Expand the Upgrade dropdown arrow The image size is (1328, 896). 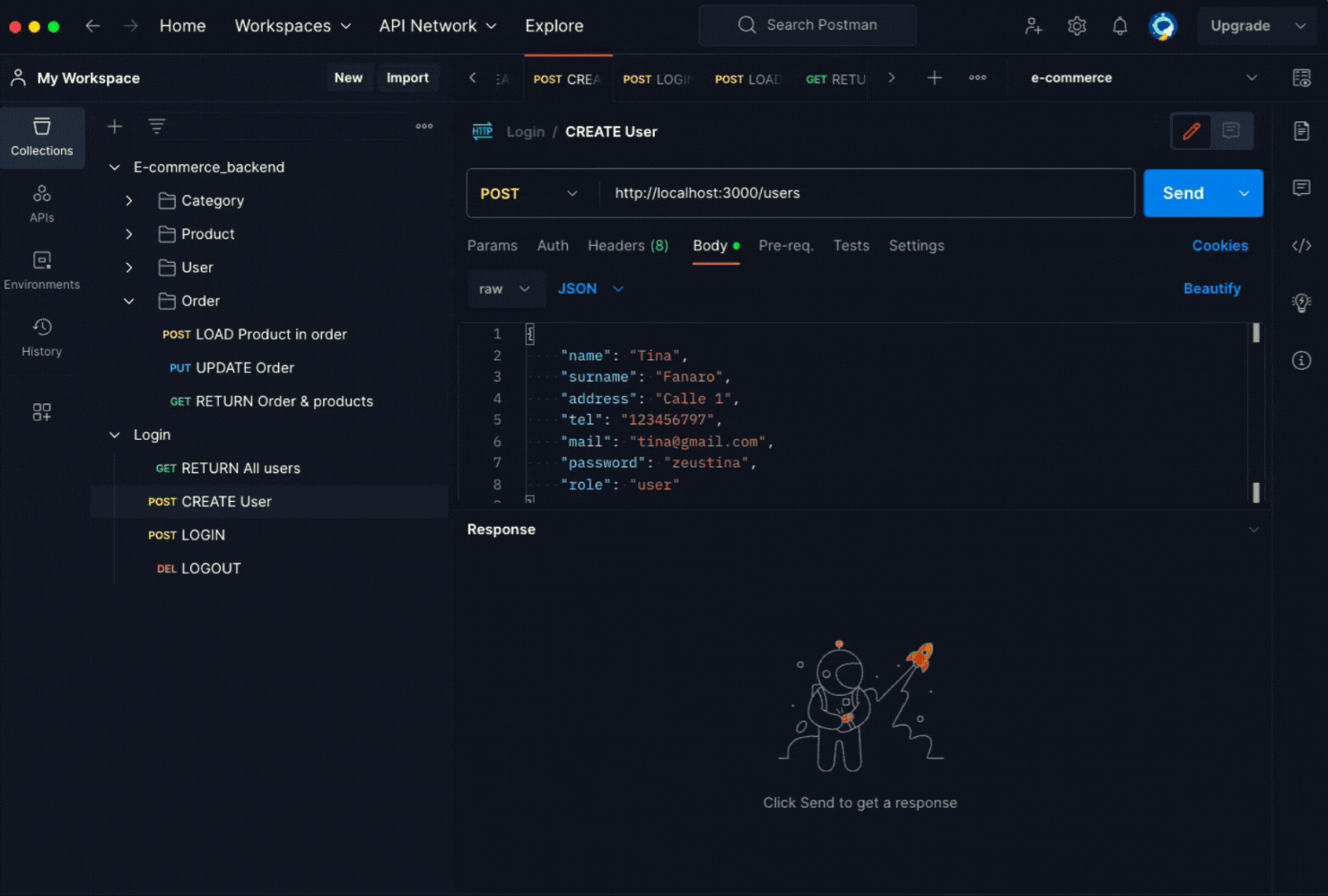[x=1300, y=26]
